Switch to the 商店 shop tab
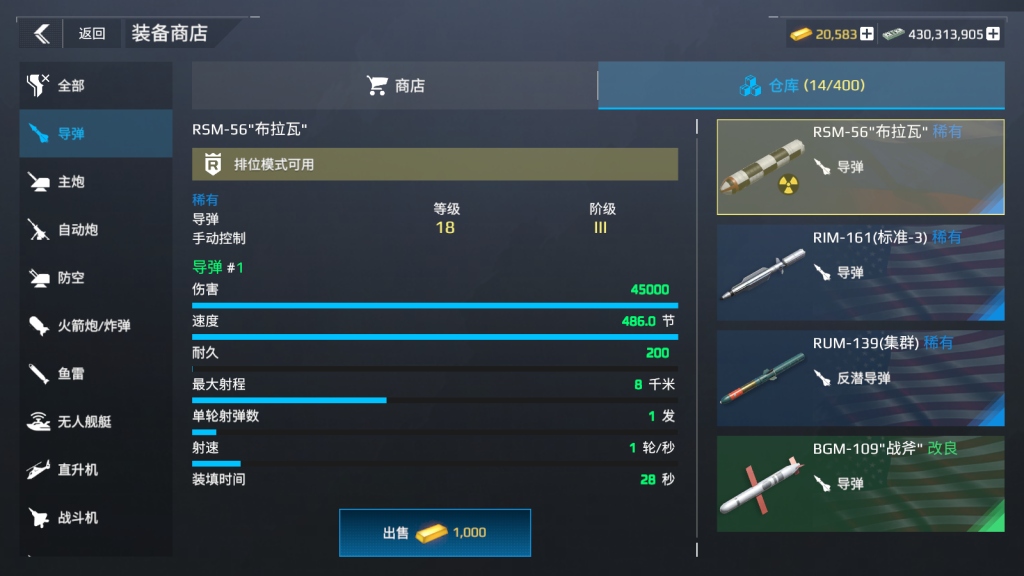 (395, 86)
